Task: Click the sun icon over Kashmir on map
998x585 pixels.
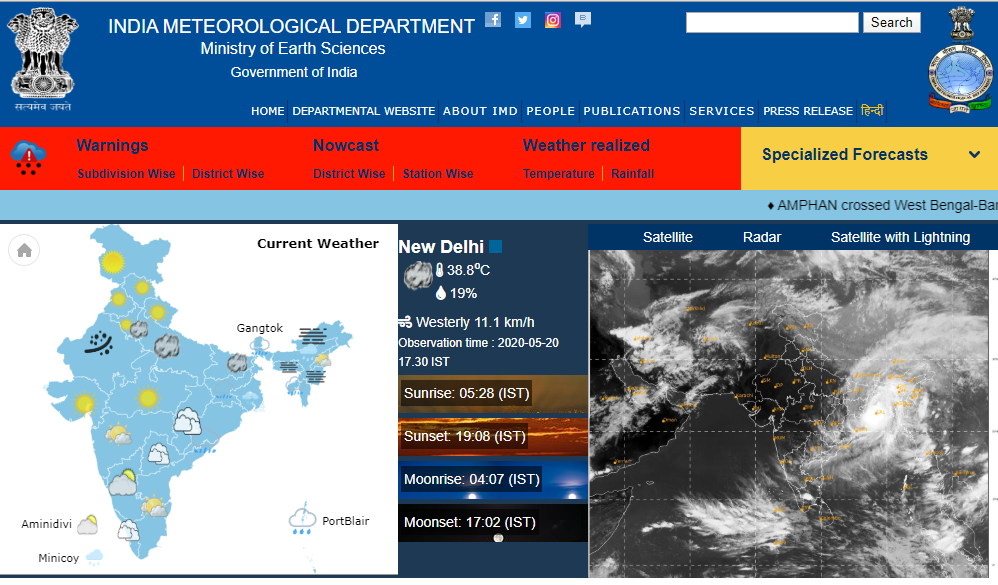Action: click(113, 262)
